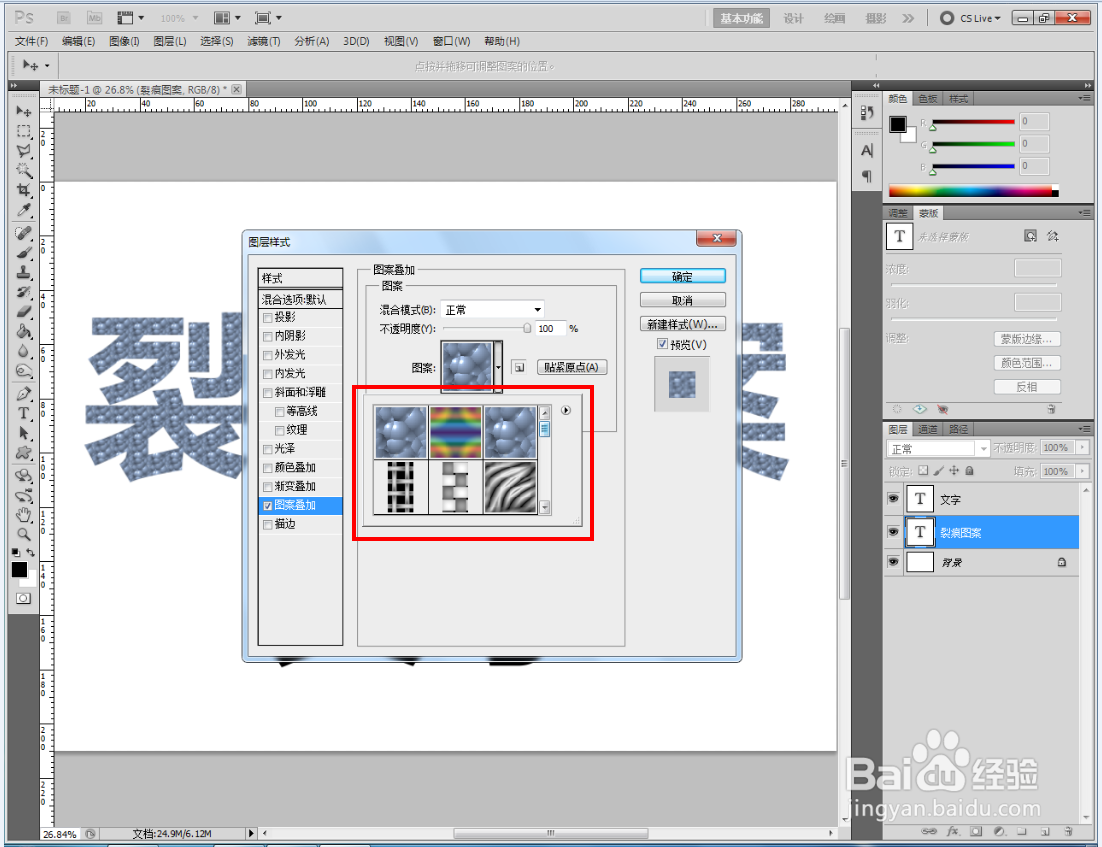Open the layer opacity percentage dropdown
The height and width of the screenshot is (847, 1102).
pyautogui.click(x=1082, y=448)
